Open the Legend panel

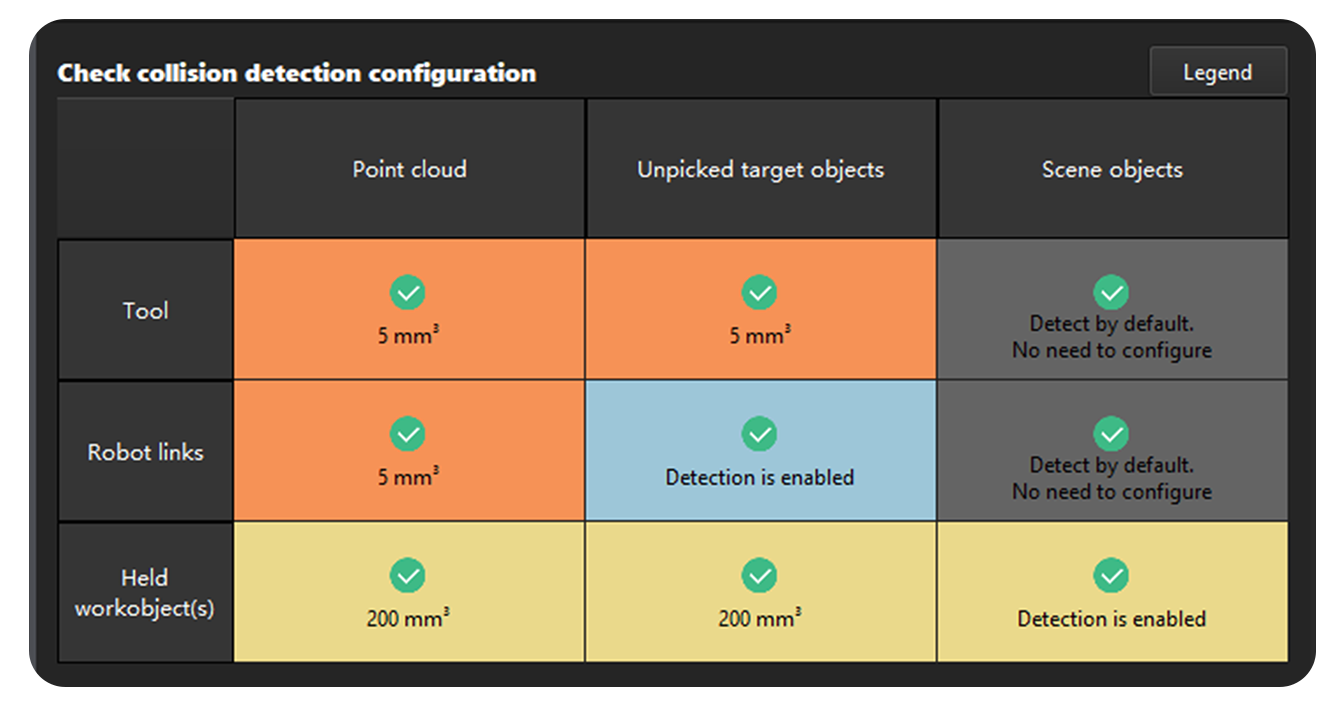(1218, 71)
